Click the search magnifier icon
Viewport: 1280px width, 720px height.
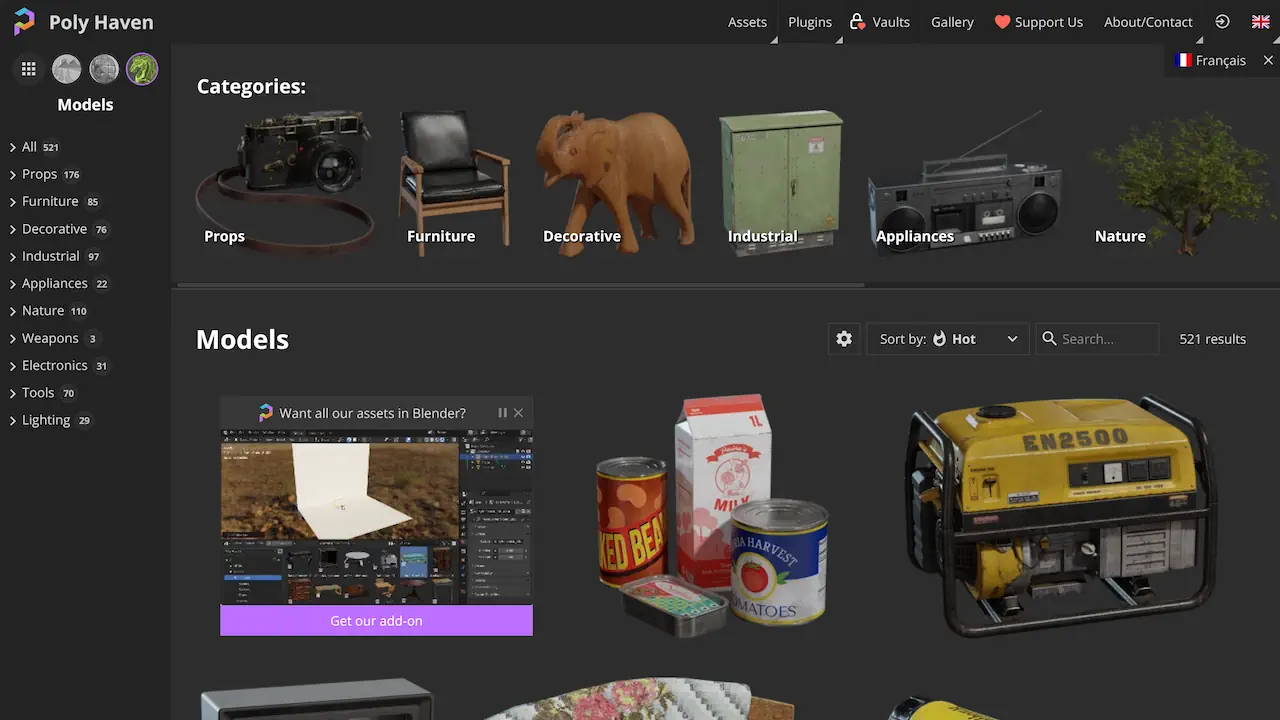[1049, 339]
